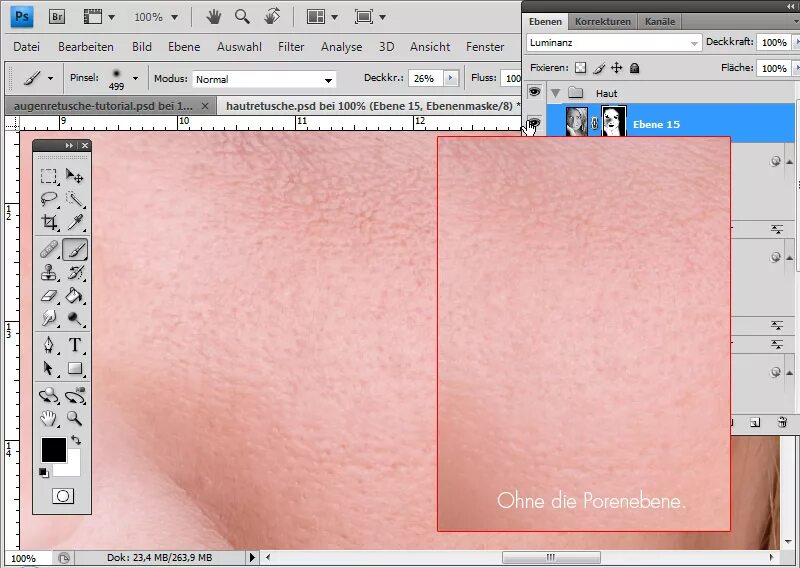Image resolution: width=800 pixels, height=568 pixels.
Task: Create a new layer in Layers panel
Action: (x=755, y=422)
